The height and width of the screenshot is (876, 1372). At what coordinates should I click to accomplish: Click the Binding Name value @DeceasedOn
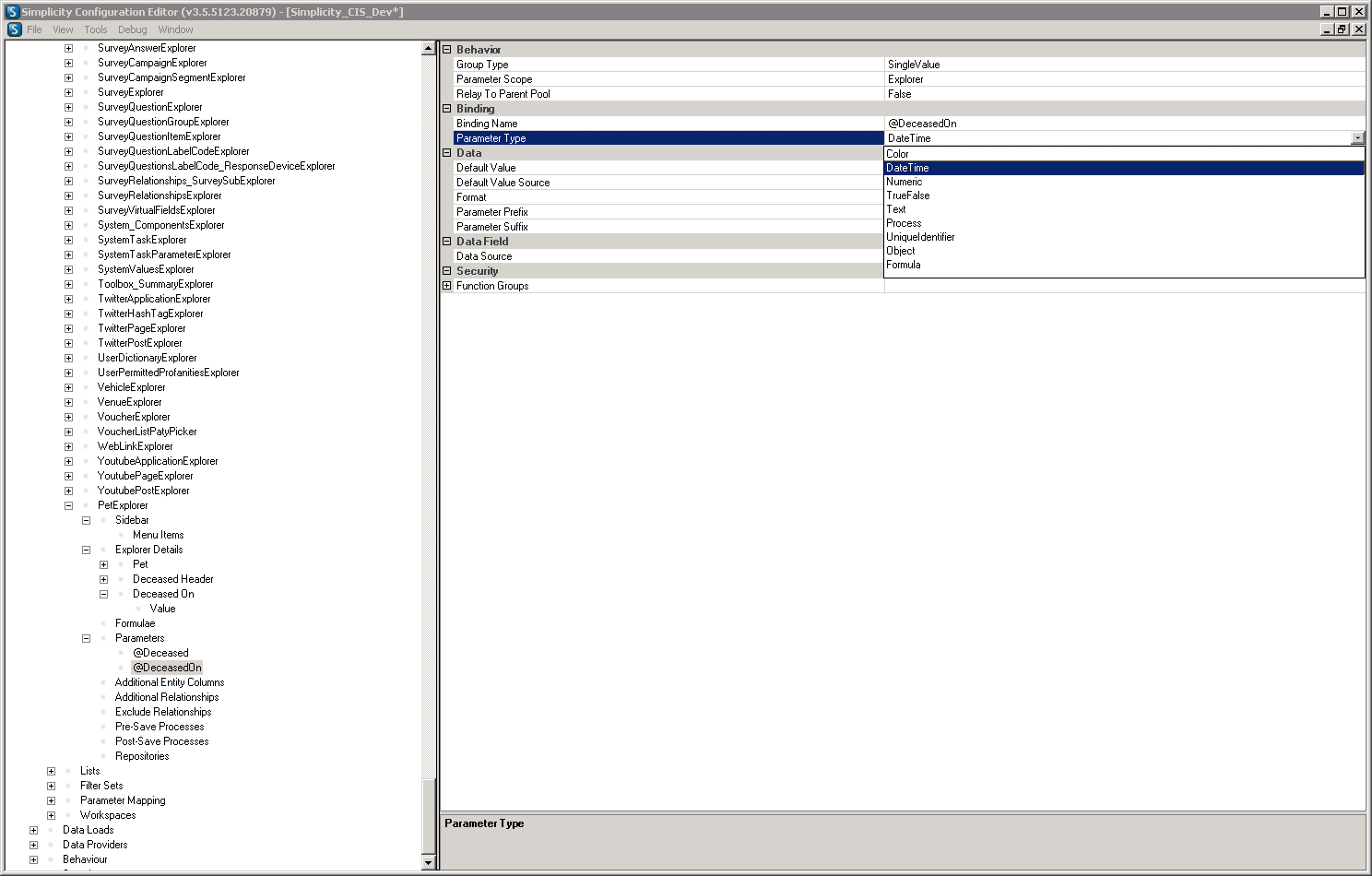[1125, 124]
